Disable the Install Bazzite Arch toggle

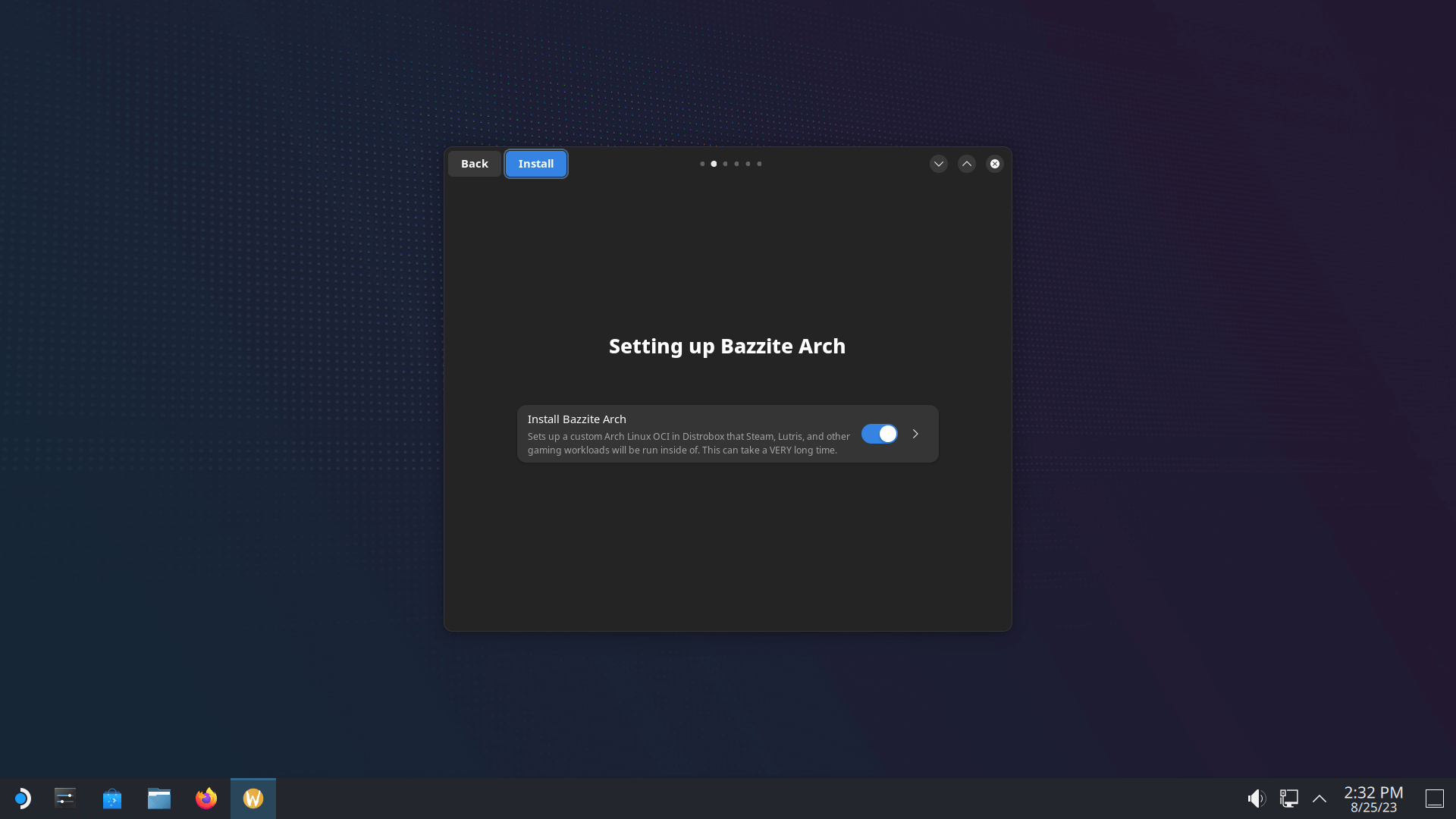[x=879, y=434]
